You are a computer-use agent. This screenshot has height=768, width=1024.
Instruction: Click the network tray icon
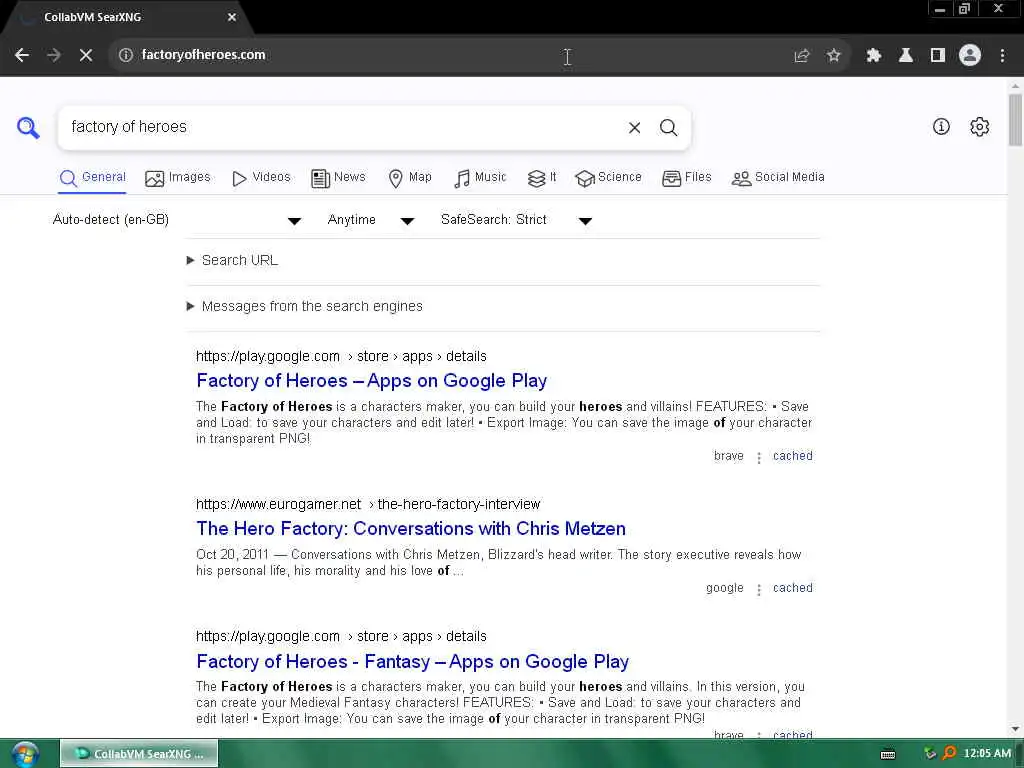930,753
